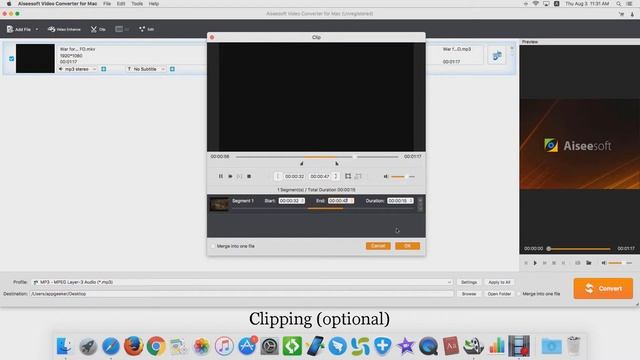Click the clip start time field 00:00:32
Screen dimensions: 640x360
(x=294, y=176)
